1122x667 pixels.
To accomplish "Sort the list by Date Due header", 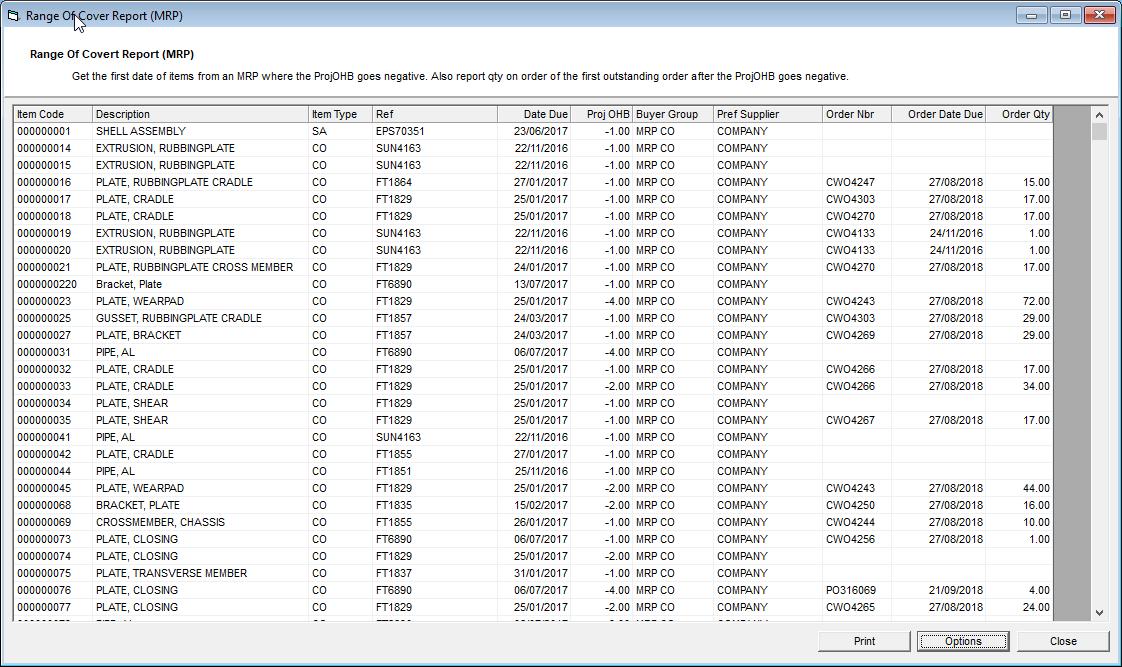I will click(535, 114).
